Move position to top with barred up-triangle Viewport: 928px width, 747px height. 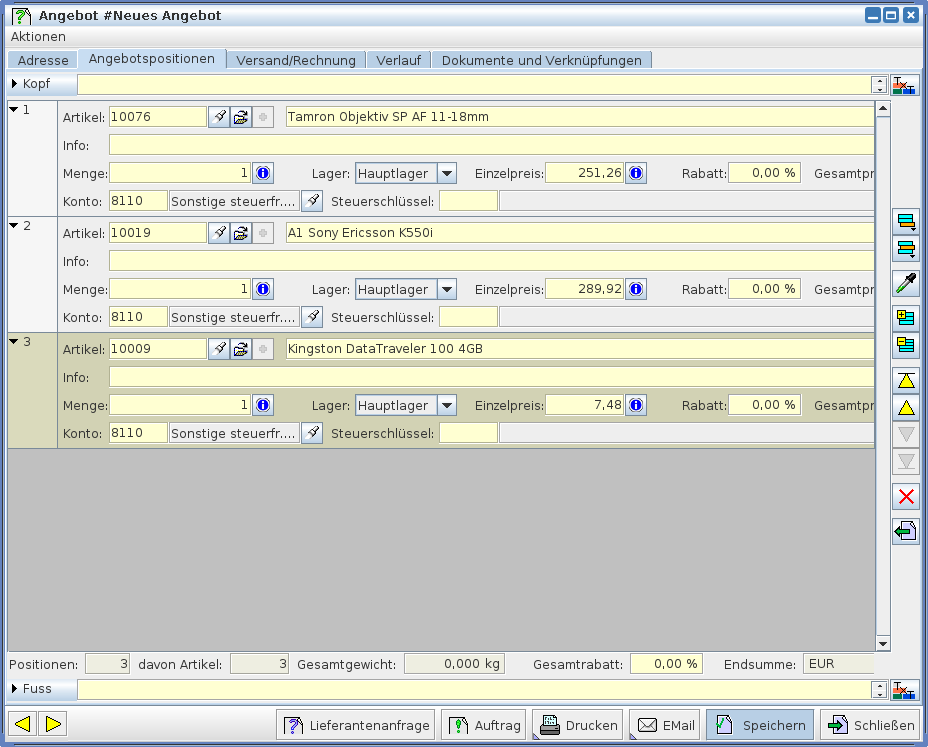click(906, 380)
